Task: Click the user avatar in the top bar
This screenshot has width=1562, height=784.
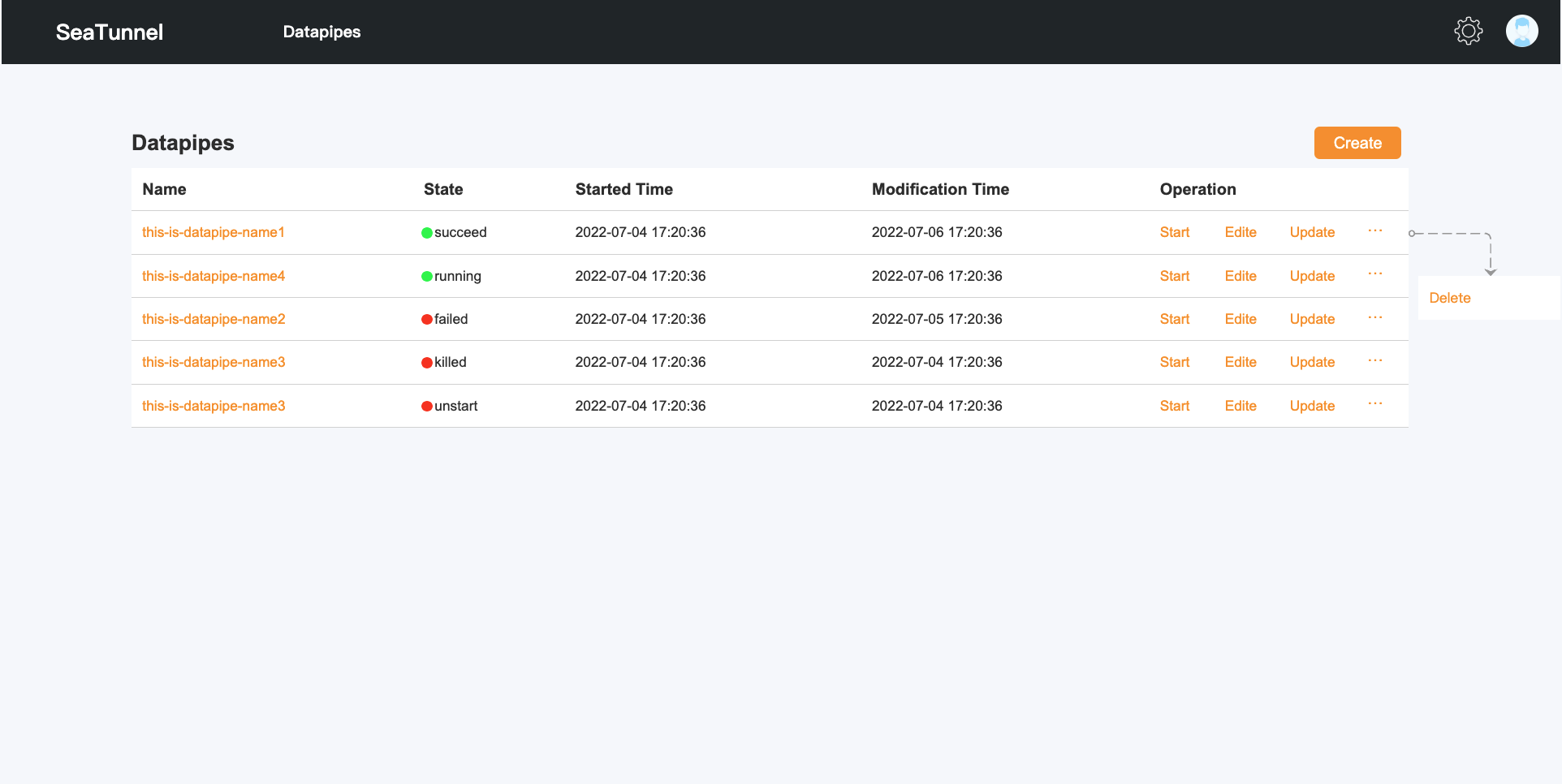Action: tap(1522, 31)
